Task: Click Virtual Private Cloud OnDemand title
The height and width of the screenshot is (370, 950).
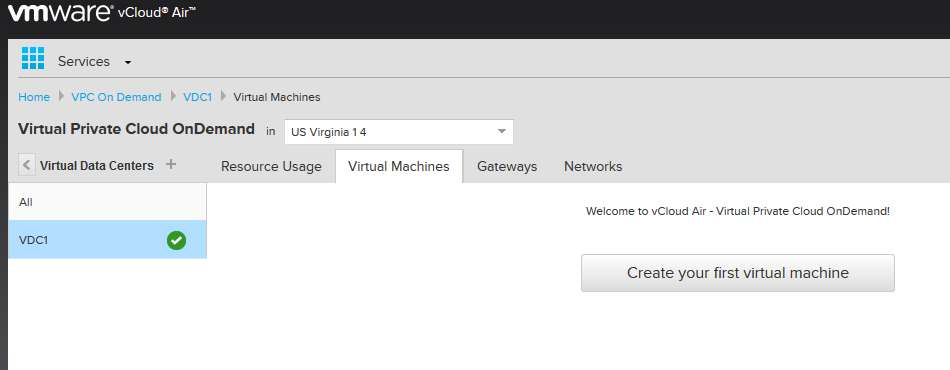Action: click(x=136, y=129)
